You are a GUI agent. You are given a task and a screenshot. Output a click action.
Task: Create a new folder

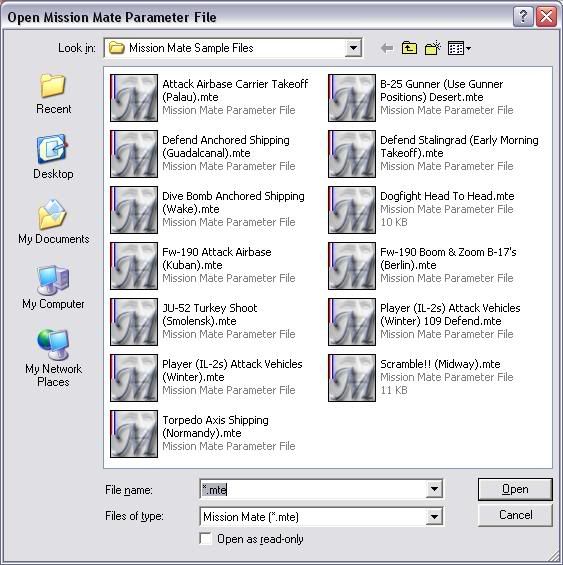coord(433,48)
